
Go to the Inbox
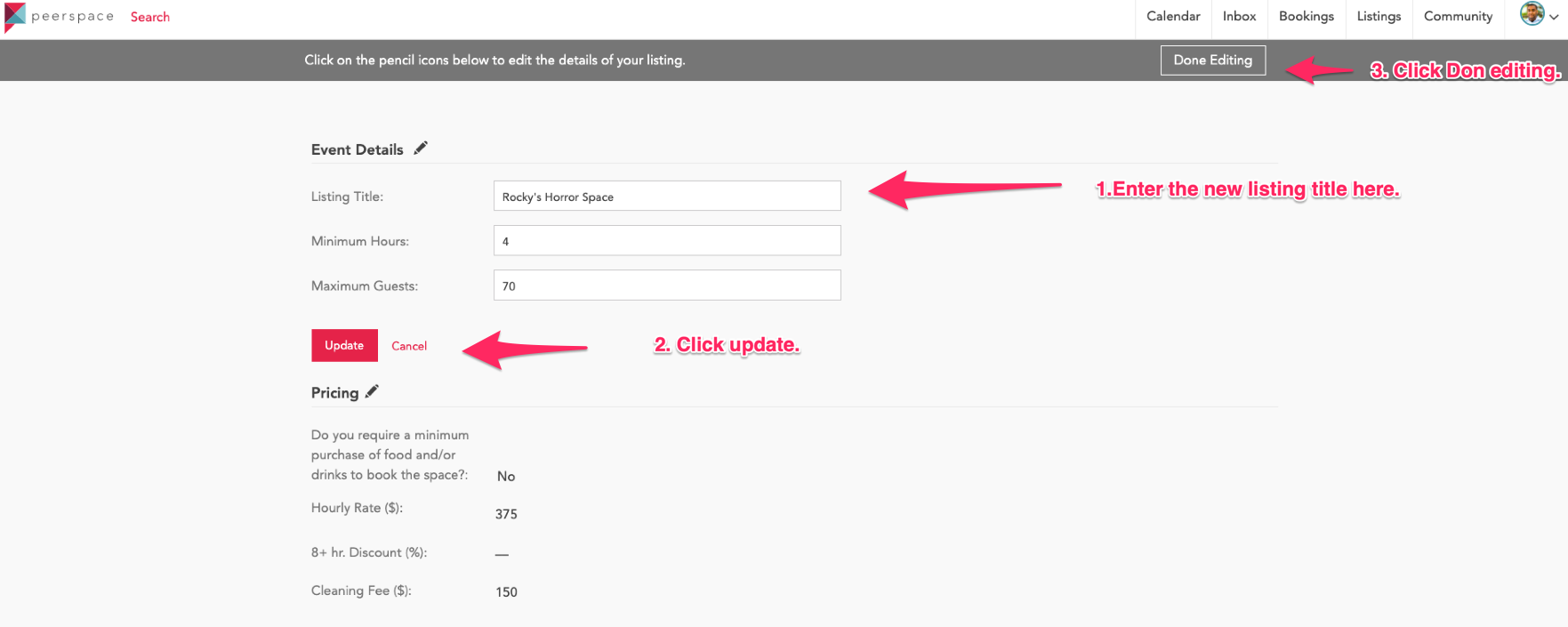(x=1239, y=16)
